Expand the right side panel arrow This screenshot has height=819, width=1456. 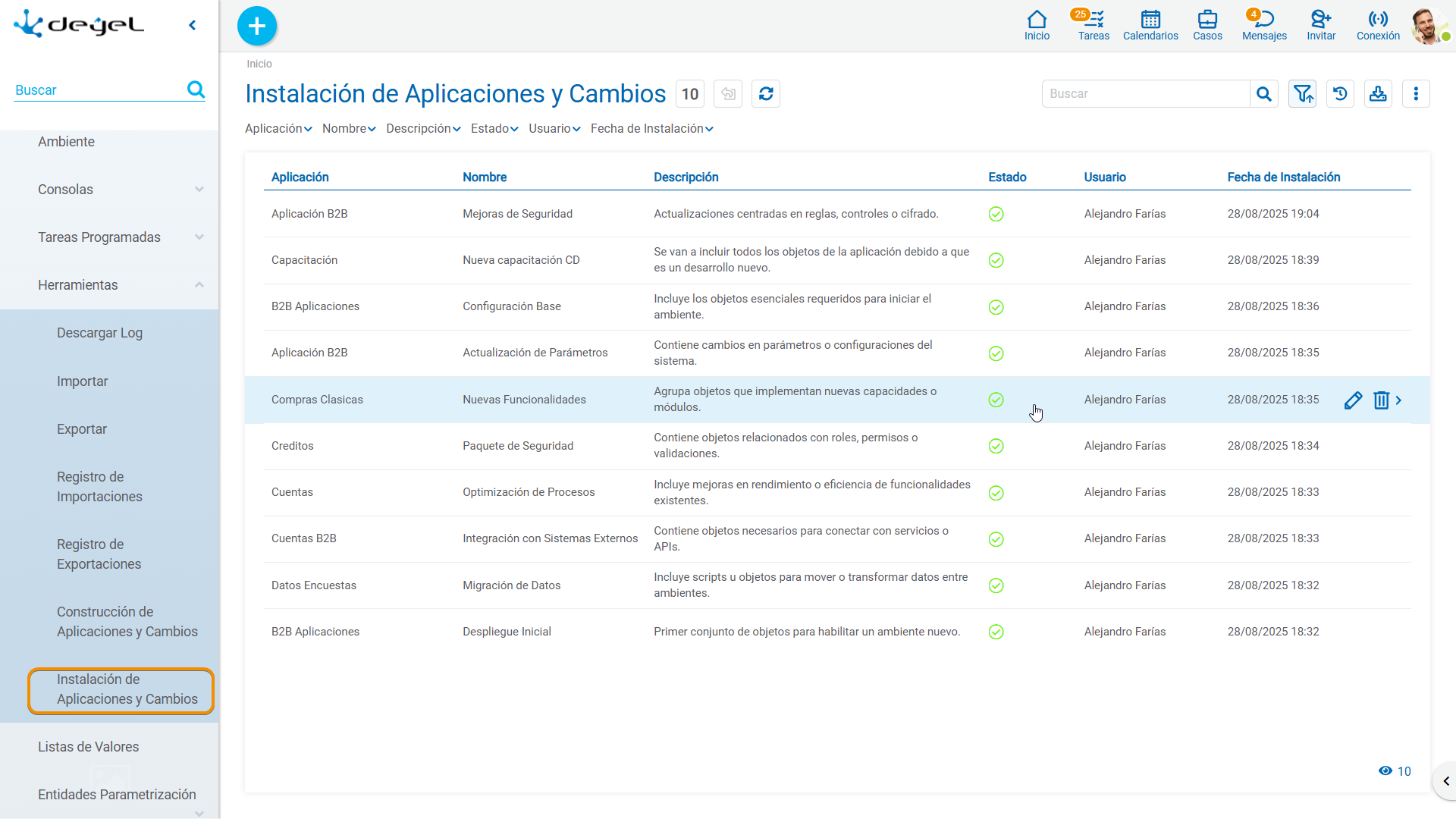[1445, 781]
